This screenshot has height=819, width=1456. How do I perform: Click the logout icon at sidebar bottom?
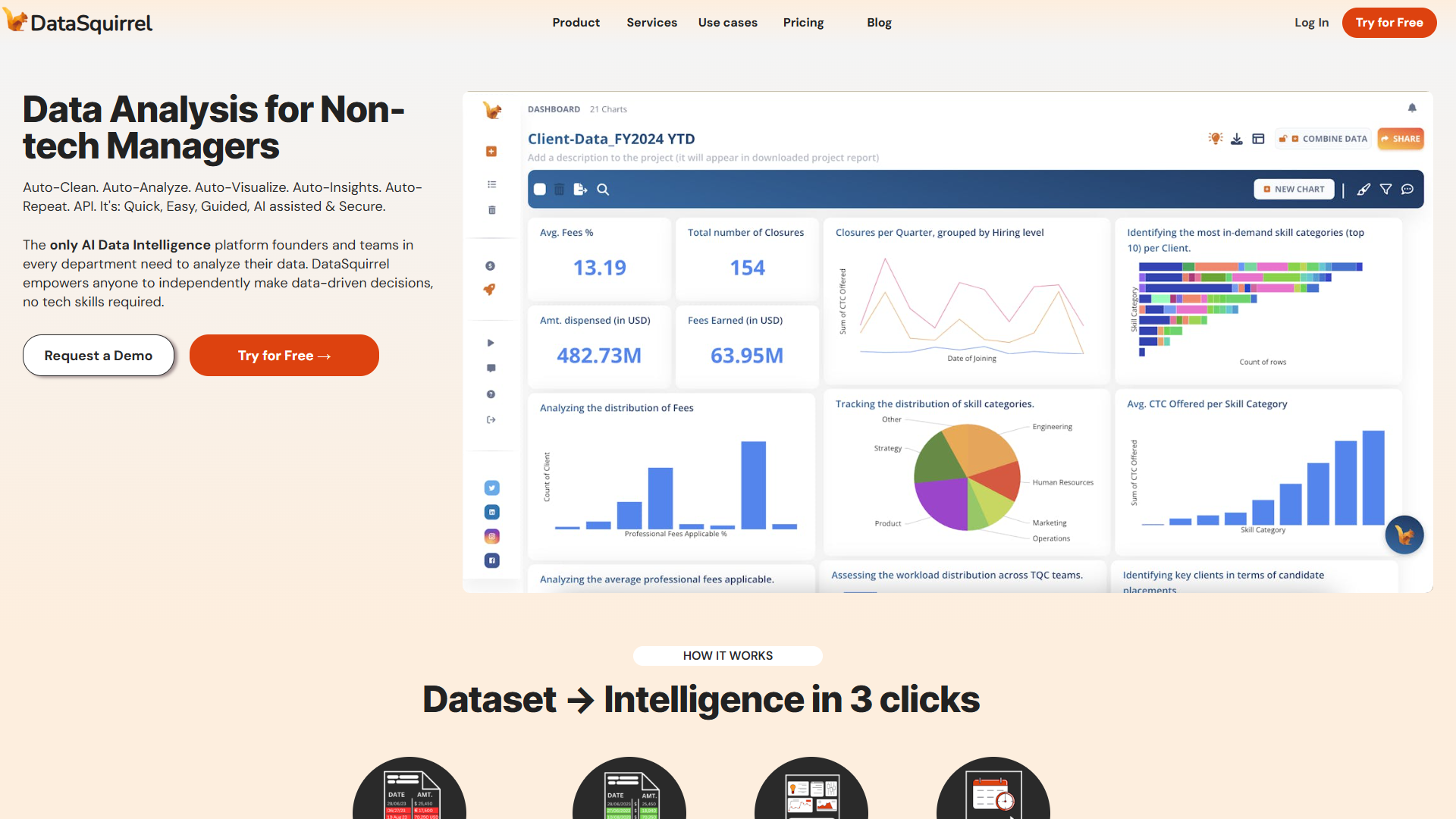tap(490, 419)
